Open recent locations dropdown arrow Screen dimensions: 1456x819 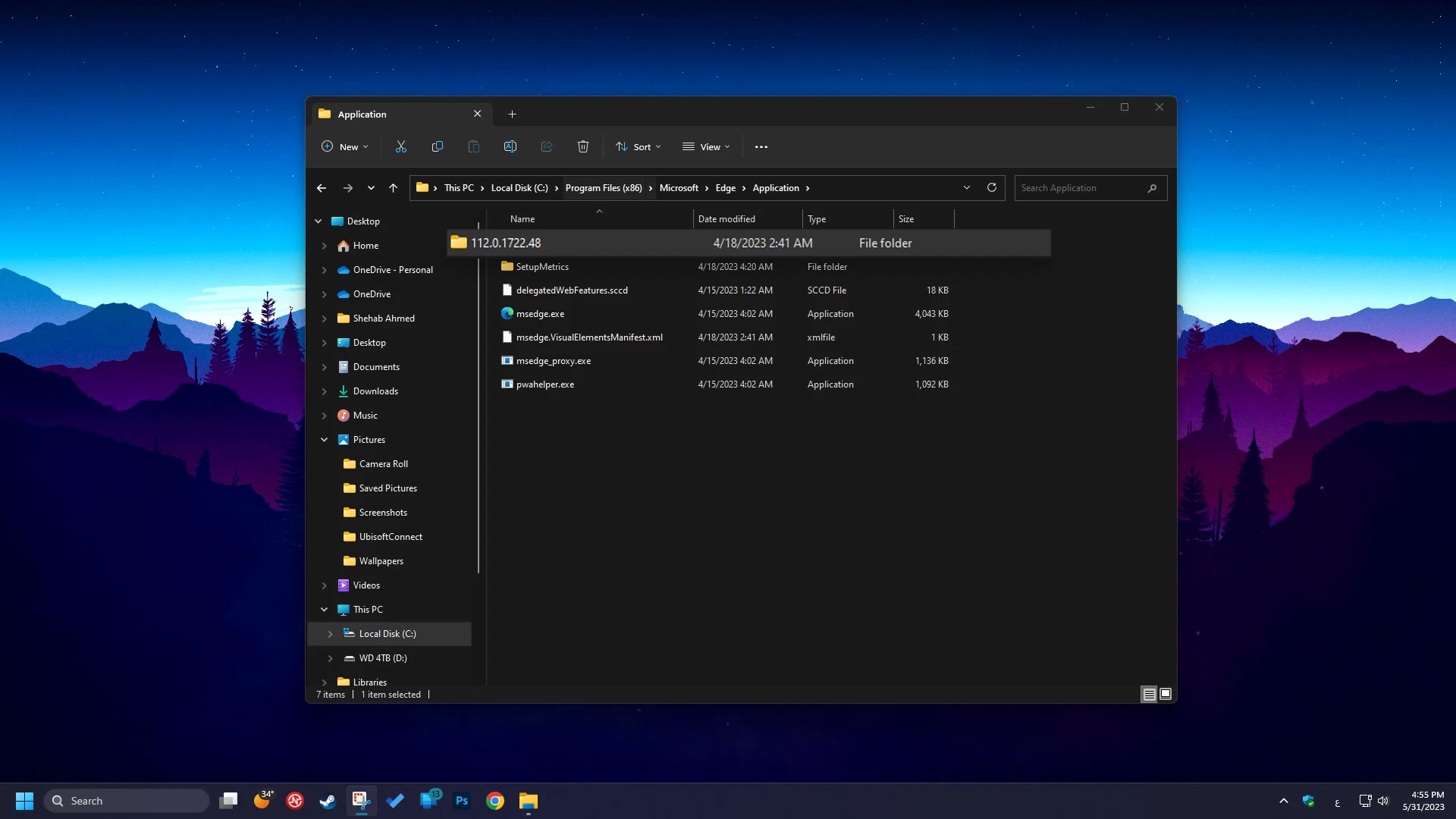(x=371, y=188)
